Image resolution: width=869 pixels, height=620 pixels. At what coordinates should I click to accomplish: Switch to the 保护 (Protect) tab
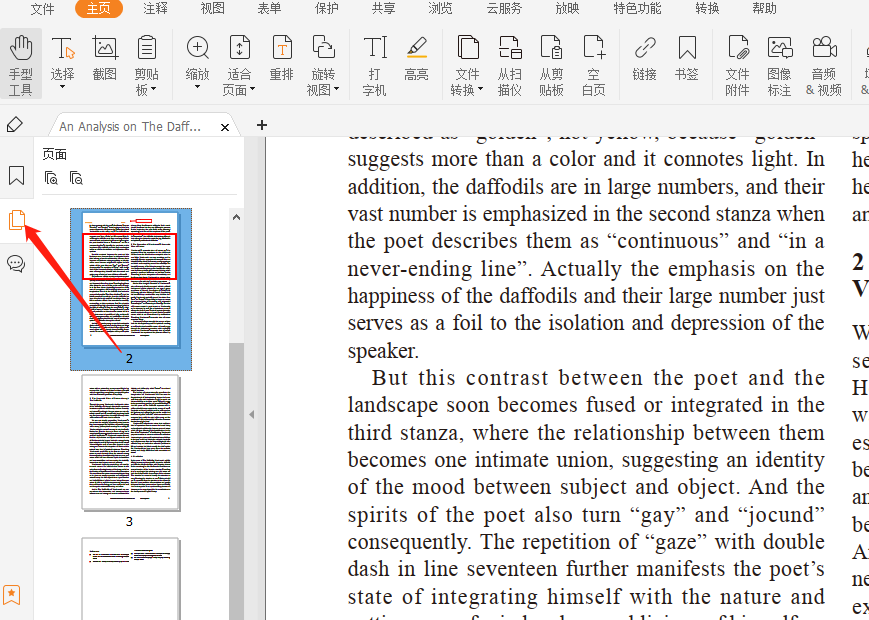tap(326, 9)
